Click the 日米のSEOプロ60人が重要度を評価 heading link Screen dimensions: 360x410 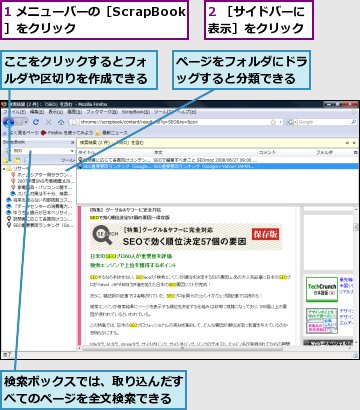click(131, 256)
